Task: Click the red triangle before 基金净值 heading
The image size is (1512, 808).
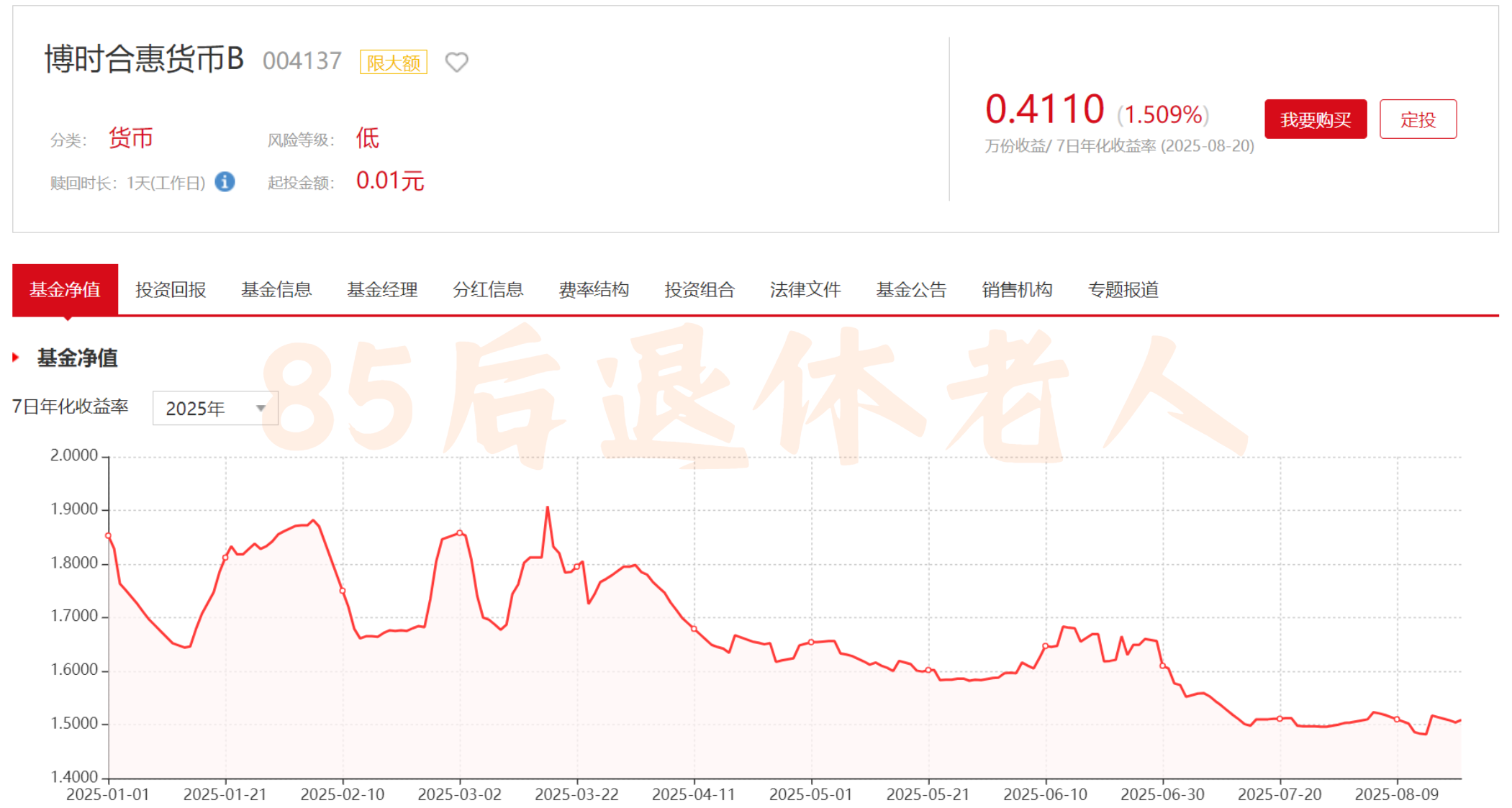Action: click(16, 357)
